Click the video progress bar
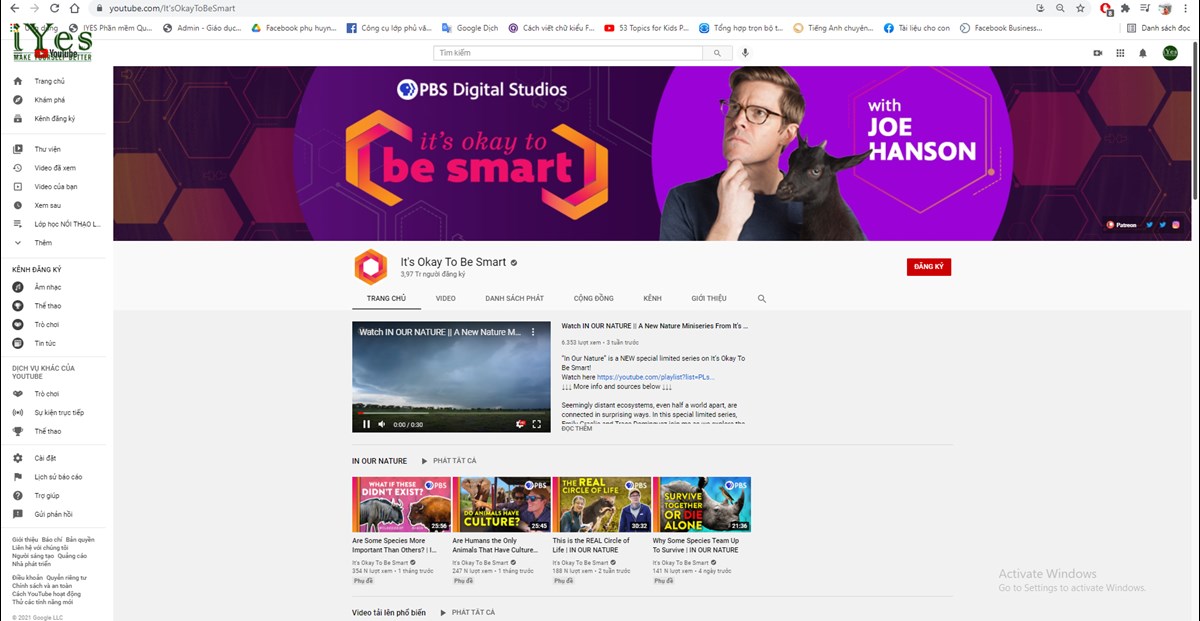 pyautogui.click(x=451, y=412)
